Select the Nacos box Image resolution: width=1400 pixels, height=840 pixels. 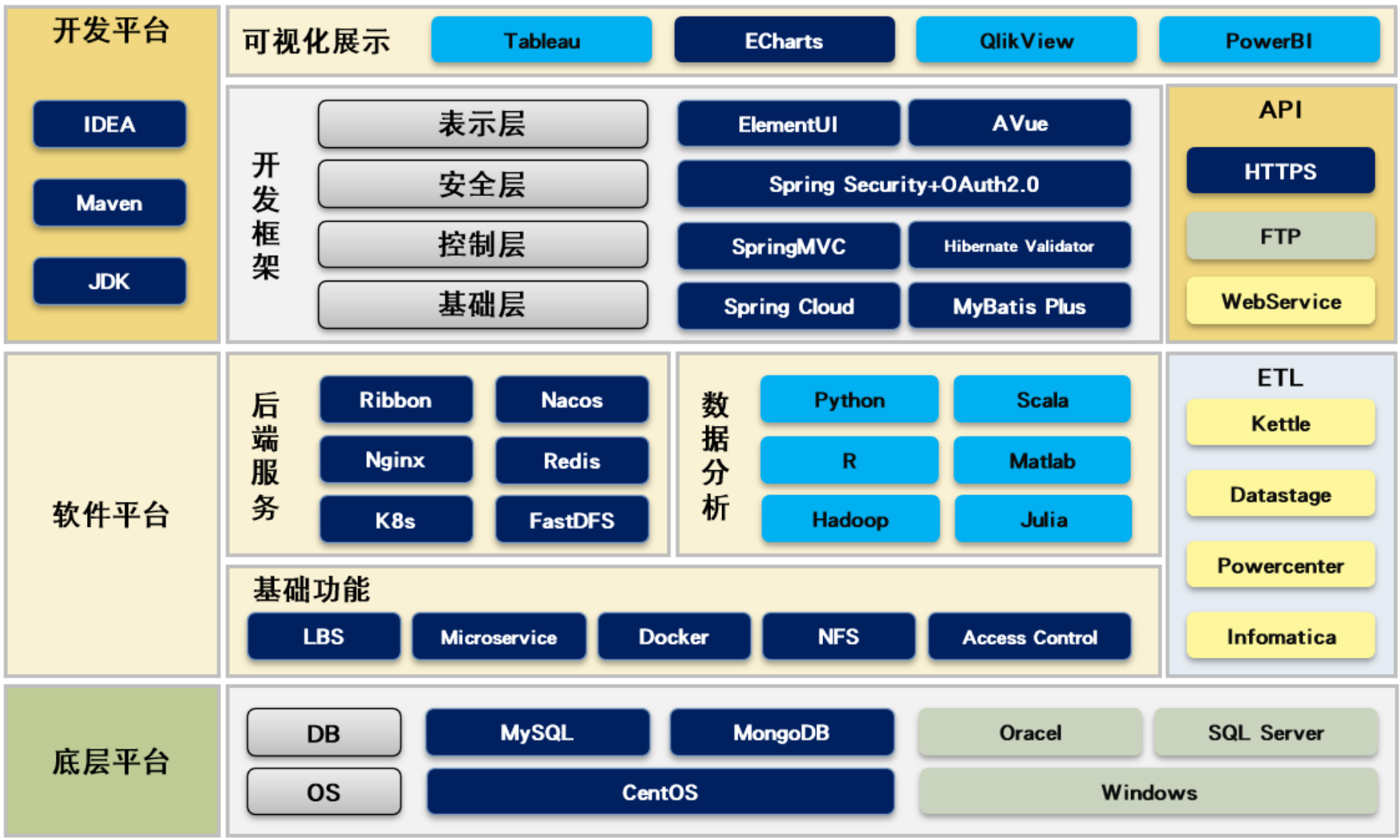pyautogui.click(x=572, y=399)
